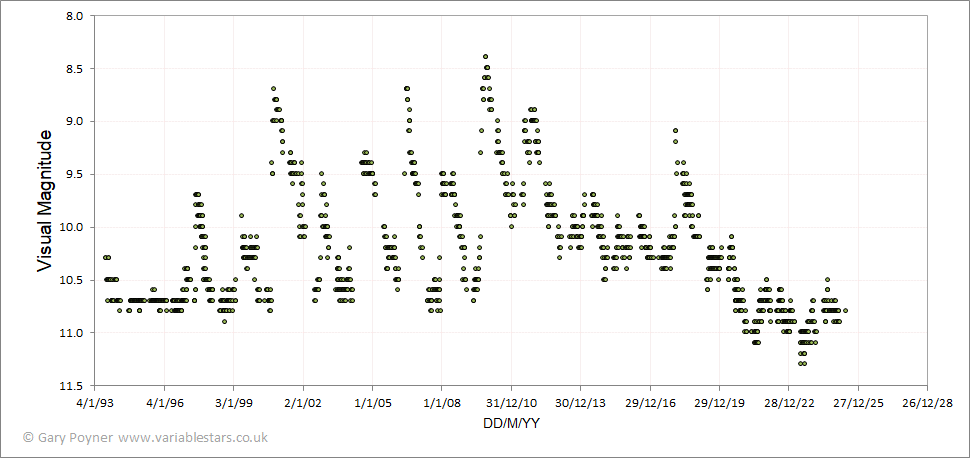The image size is (970, 458).
Task: Click the Visual Magnitude axis title
Action: pyautogui.click(x=44, y=199)
